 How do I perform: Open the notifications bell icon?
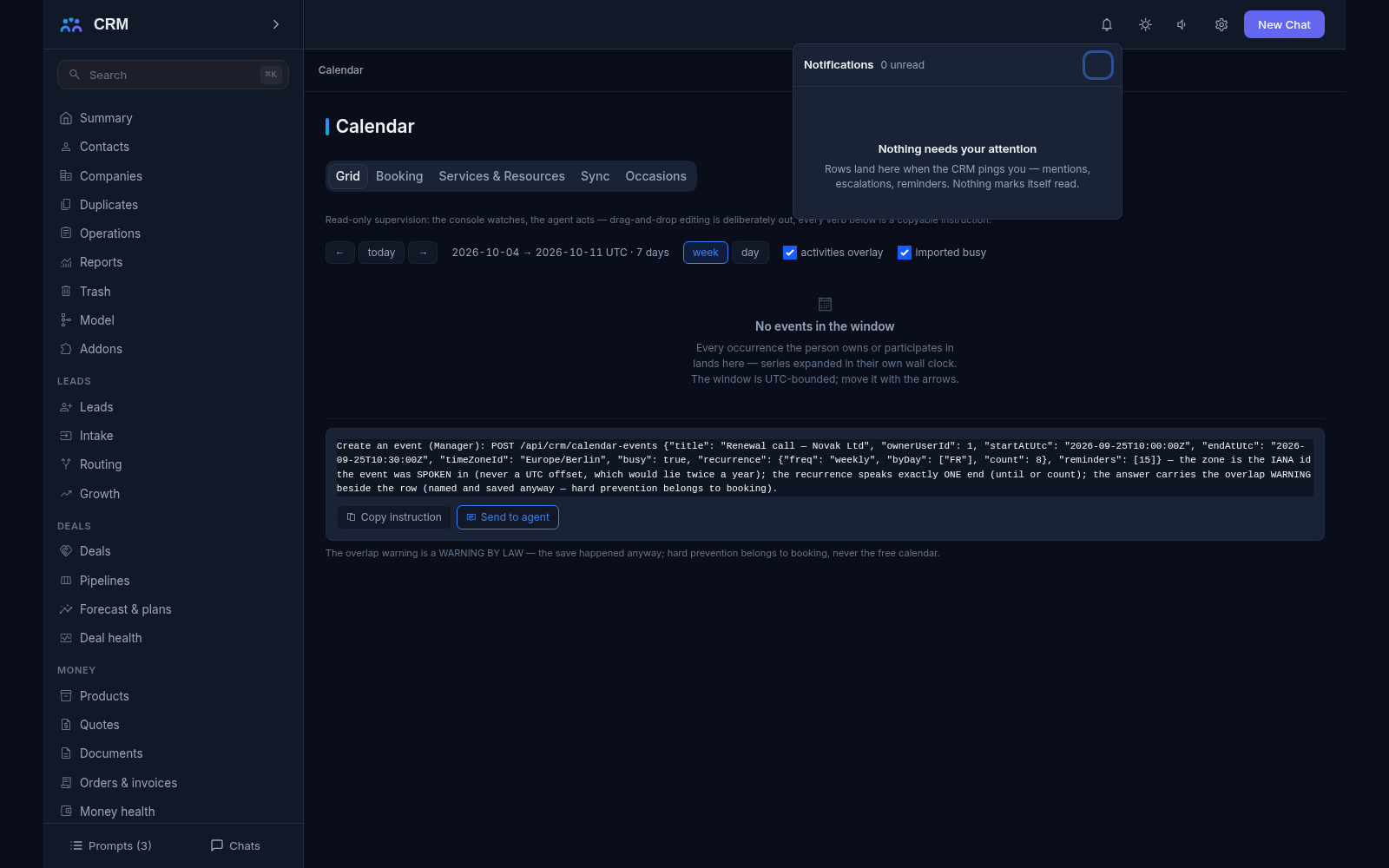click(x=1107, y=24)
